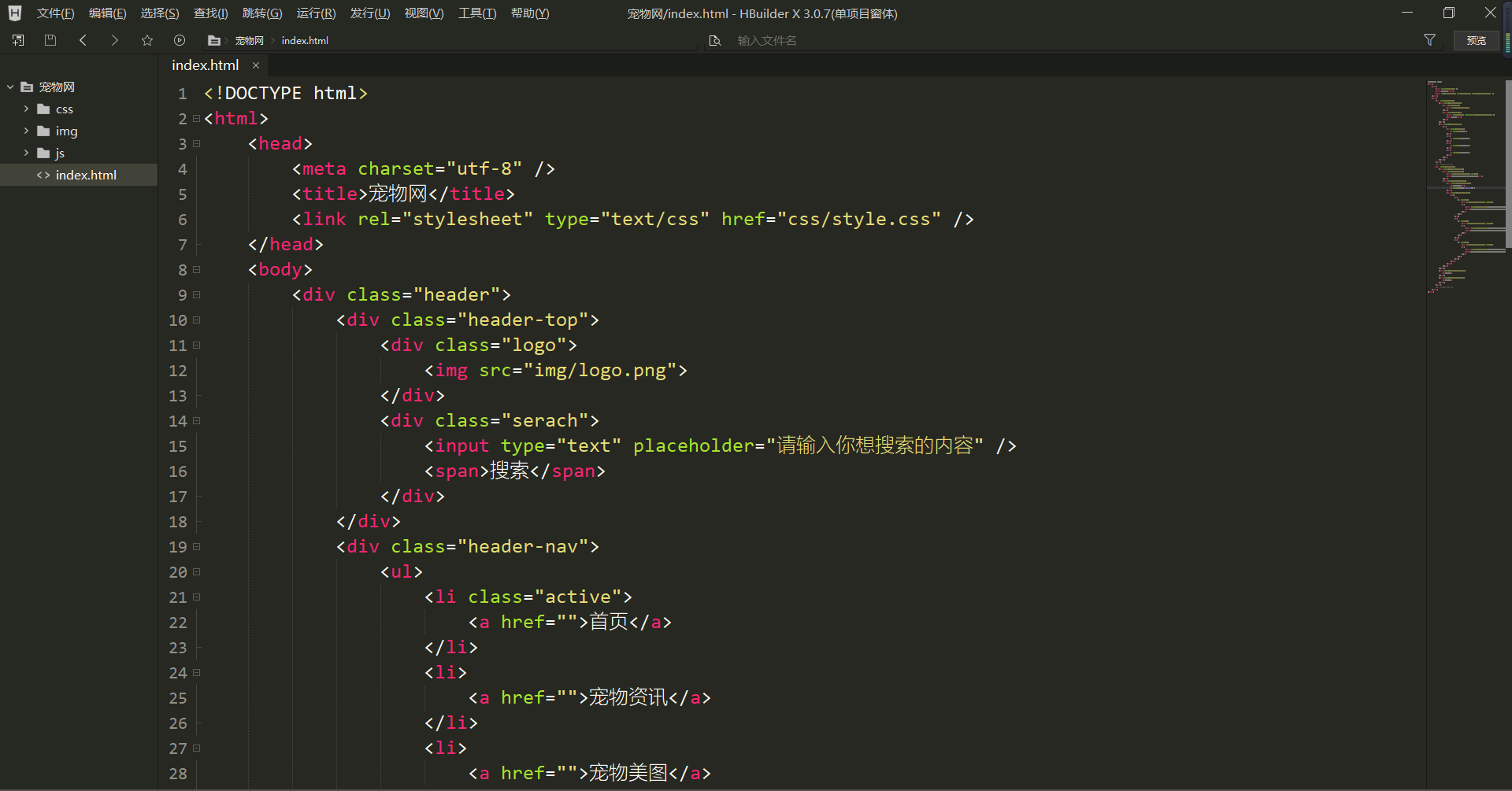Image resolution: width=1512 pixels, height=791 pixels.
Task: Fold the header-top div on line 10
Action: [x=197, y=320]
